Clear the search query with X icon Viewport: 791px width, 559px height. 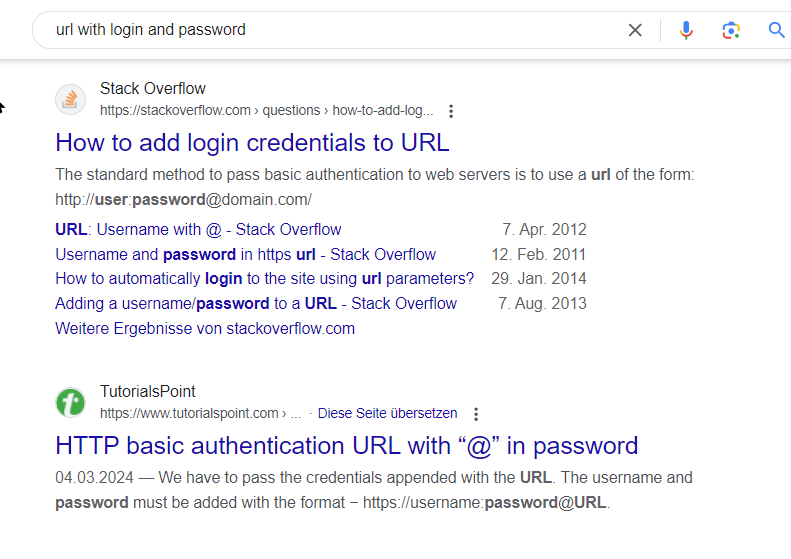pos(635,30)
